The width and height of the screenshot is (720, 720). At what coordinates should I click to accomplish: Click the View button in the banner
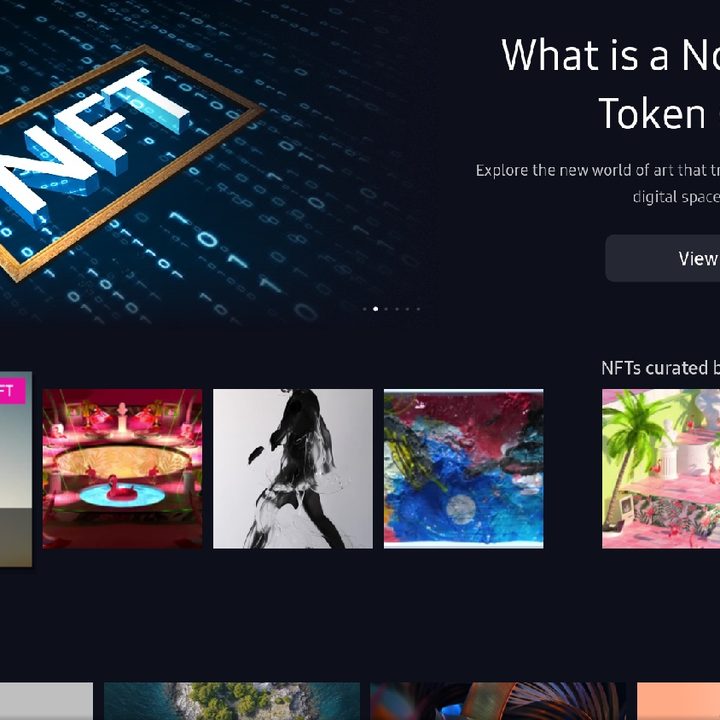click(663, 258)
